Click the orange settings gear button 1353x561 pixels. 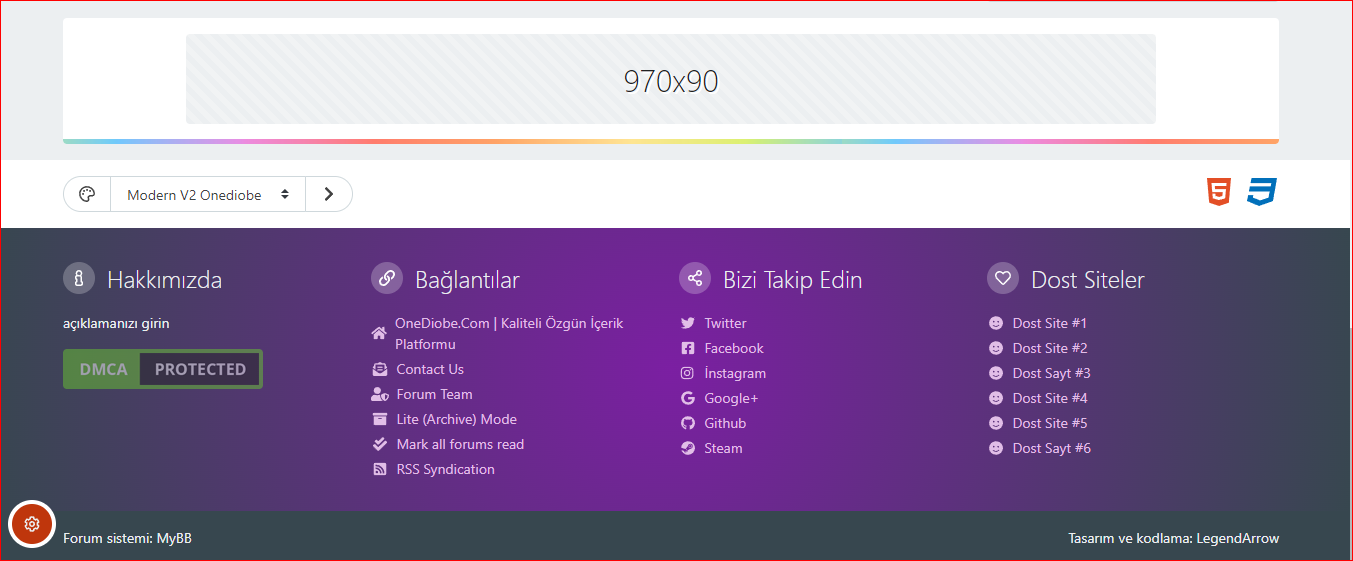tap(32, 524)
